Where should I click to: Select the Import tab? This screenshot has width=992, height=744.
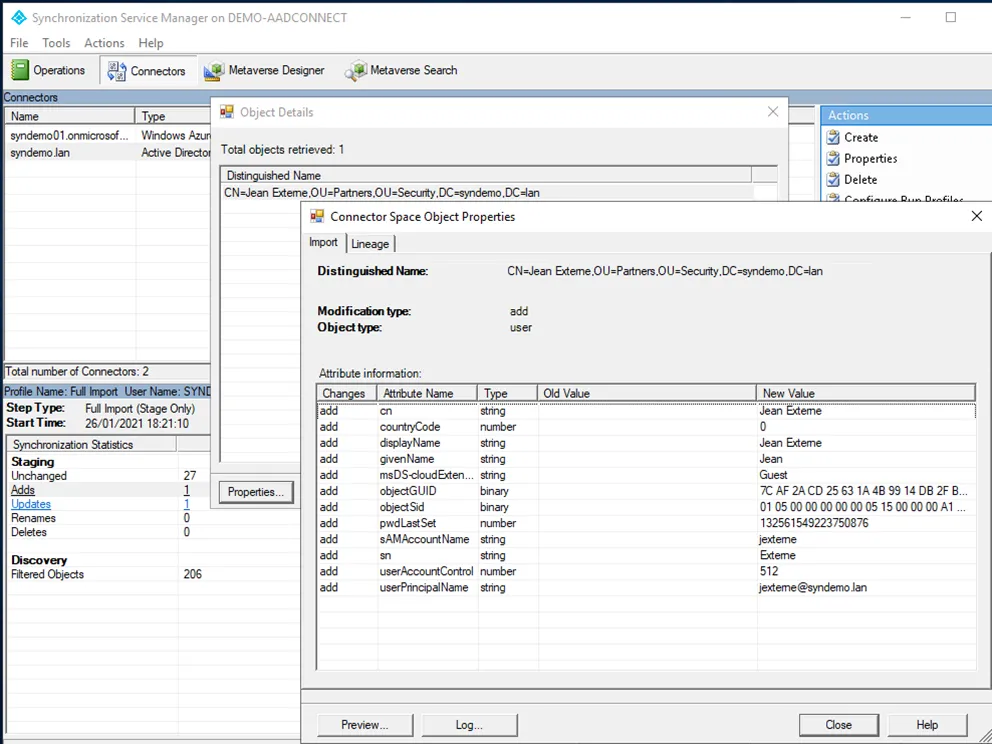point(323,243)
